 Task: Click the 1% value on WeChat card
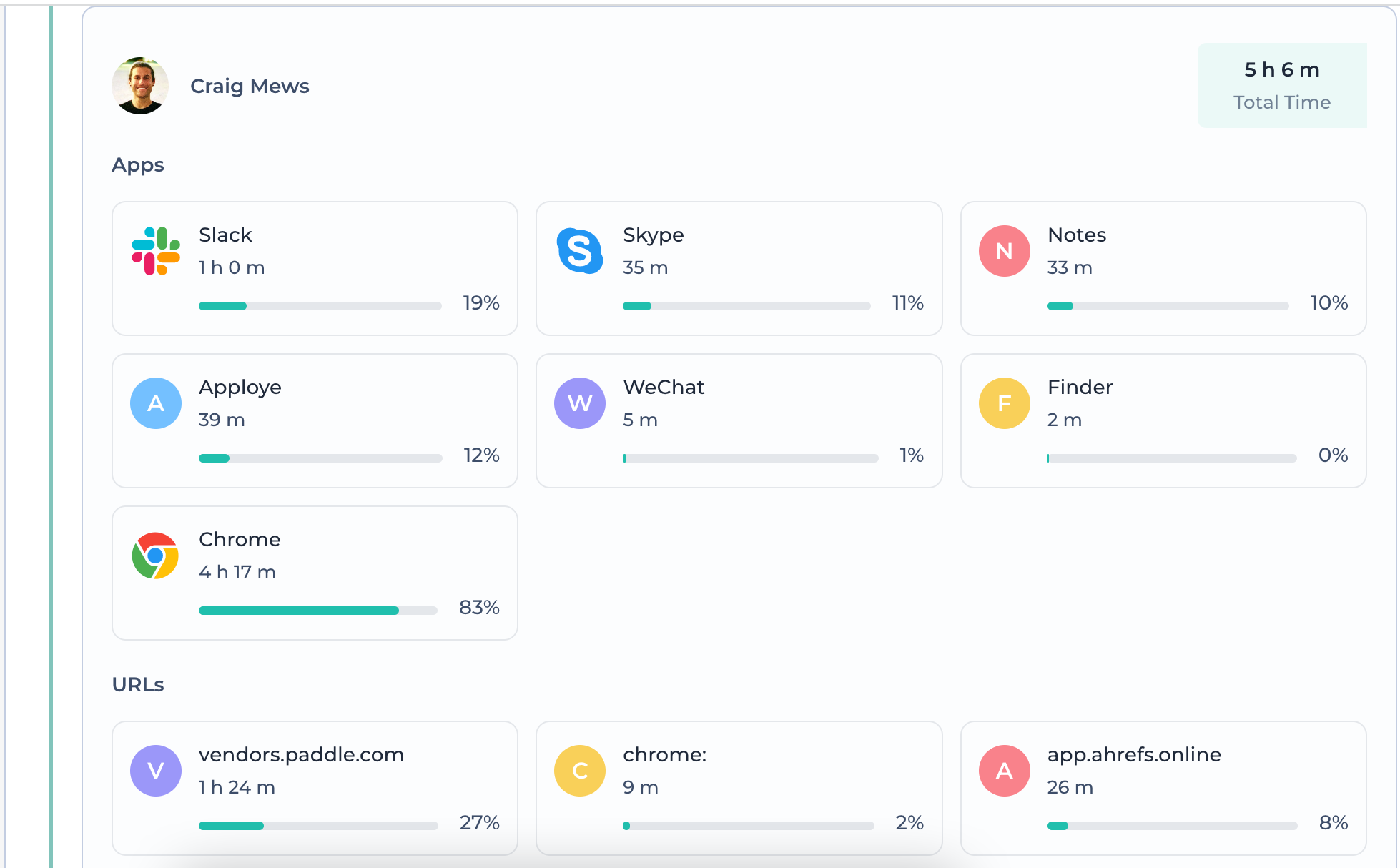(x=912, y=455)
